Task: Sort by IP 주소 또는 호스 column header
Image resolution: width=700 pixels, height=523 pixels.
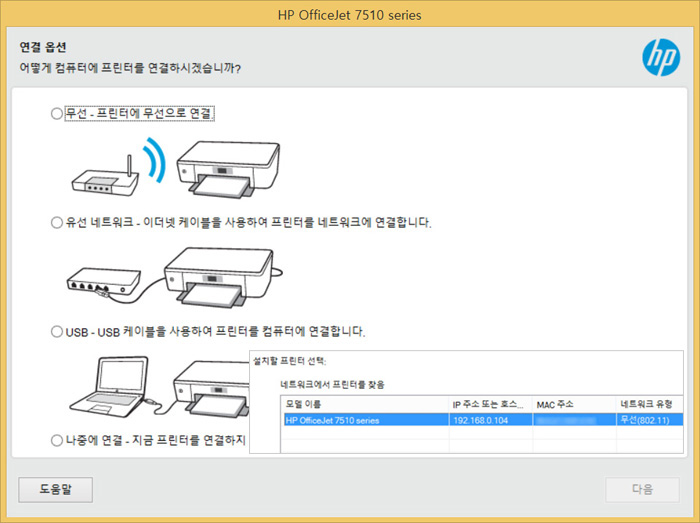Action: tap(491, 404)
